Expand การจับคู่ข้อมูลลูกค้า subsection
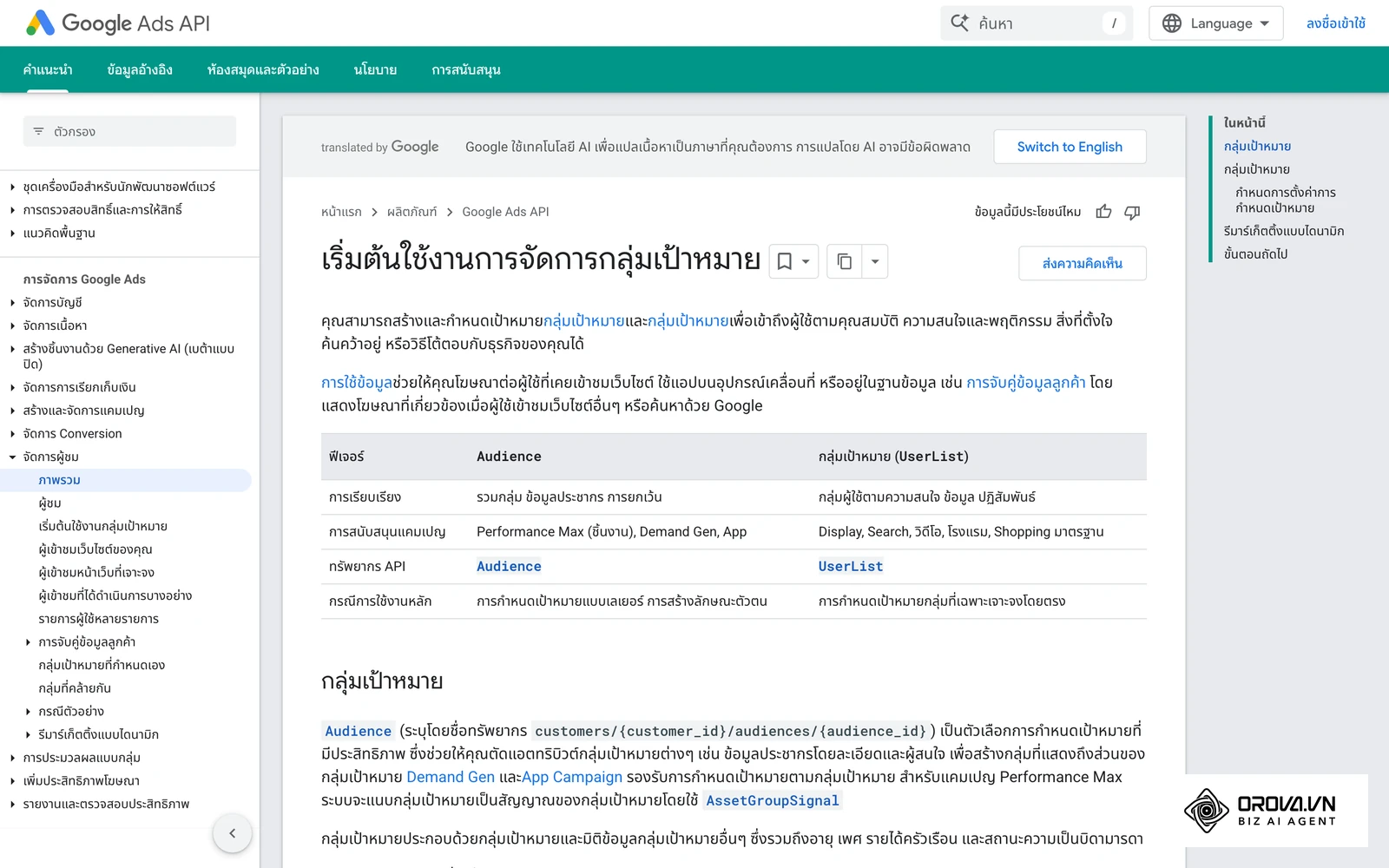Image resolution: width=1389 pixels, height=868 pixels. (28, 642)
